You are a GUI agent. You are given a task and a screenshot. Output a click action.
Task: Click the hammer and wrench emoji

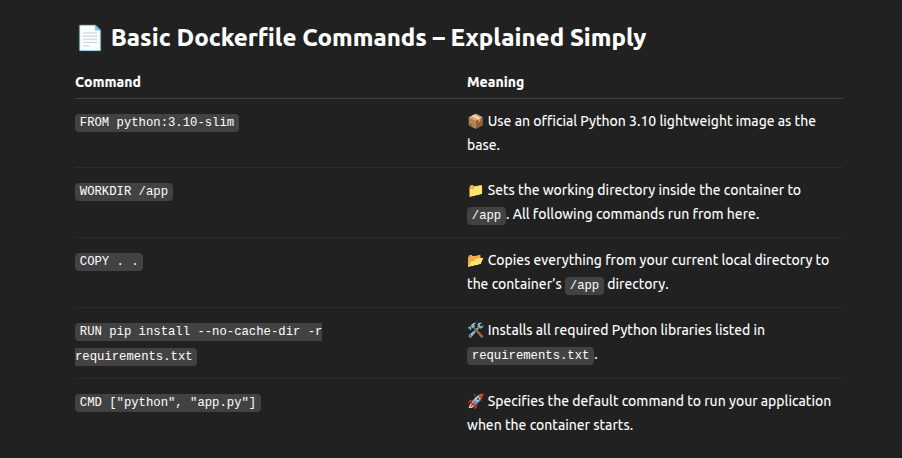(475, 330)
